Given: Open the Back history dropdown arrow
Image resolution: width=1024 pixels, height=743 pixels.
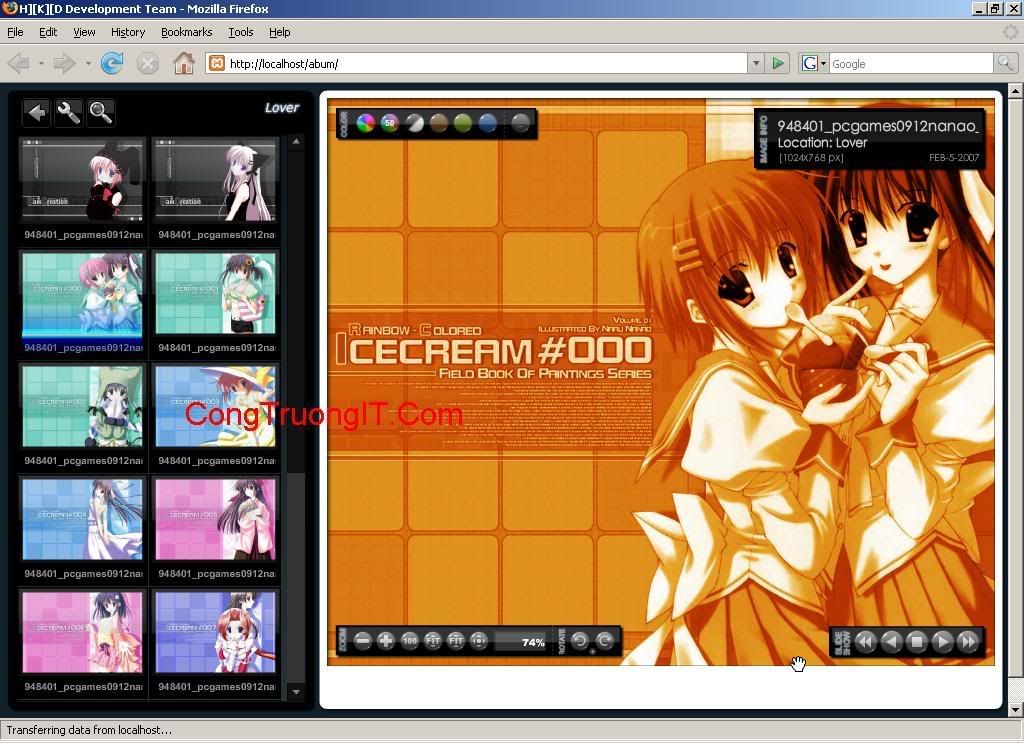Looking at the screenshot, I should 41,63.
